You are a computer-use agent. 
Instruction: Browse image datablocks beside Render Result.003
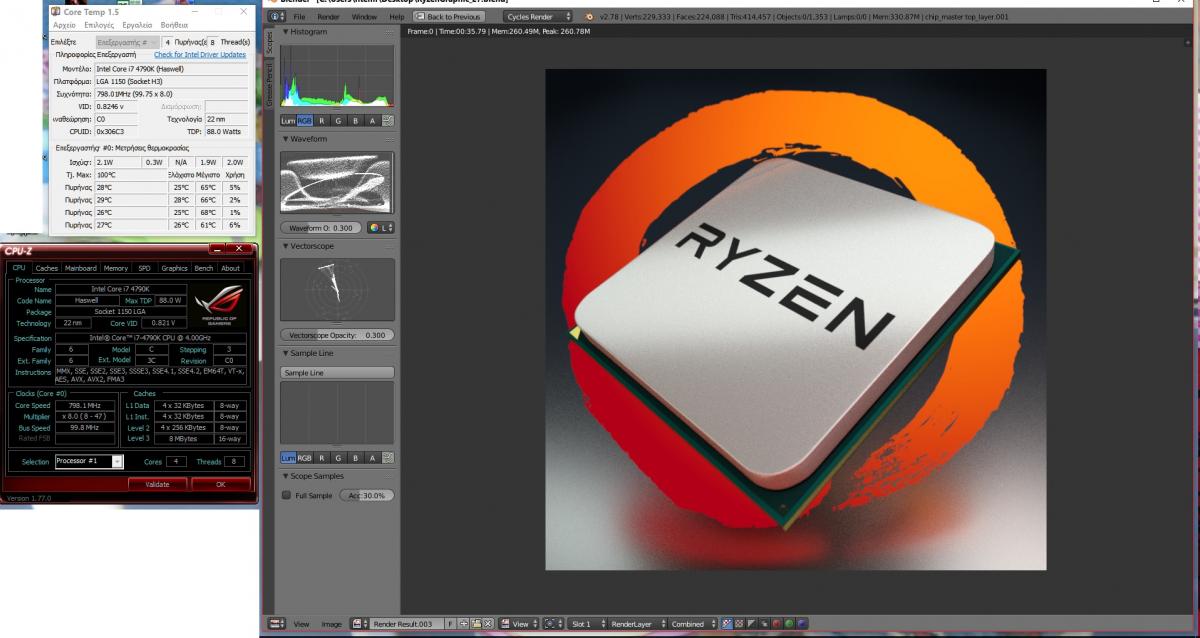pyautogui.click(x=361, y=624)
